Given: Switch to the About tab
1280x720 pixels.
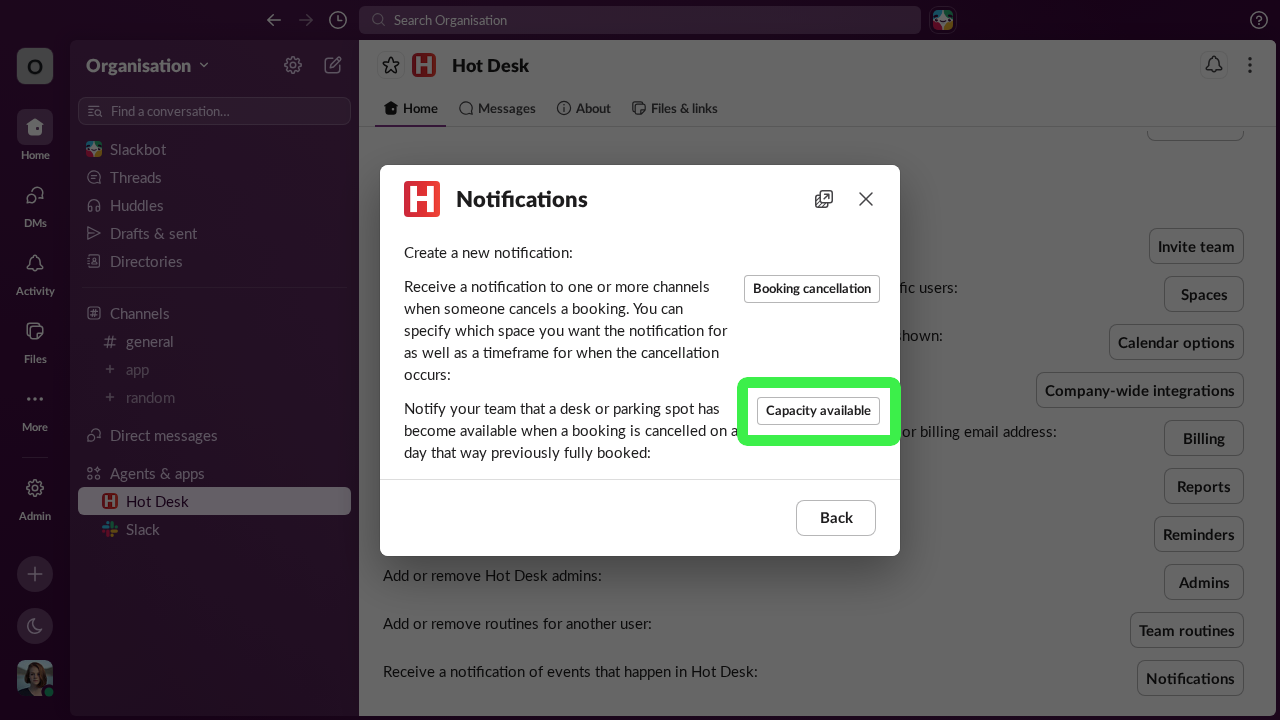Looking at the screenshot, I should [x=583, y=108].
